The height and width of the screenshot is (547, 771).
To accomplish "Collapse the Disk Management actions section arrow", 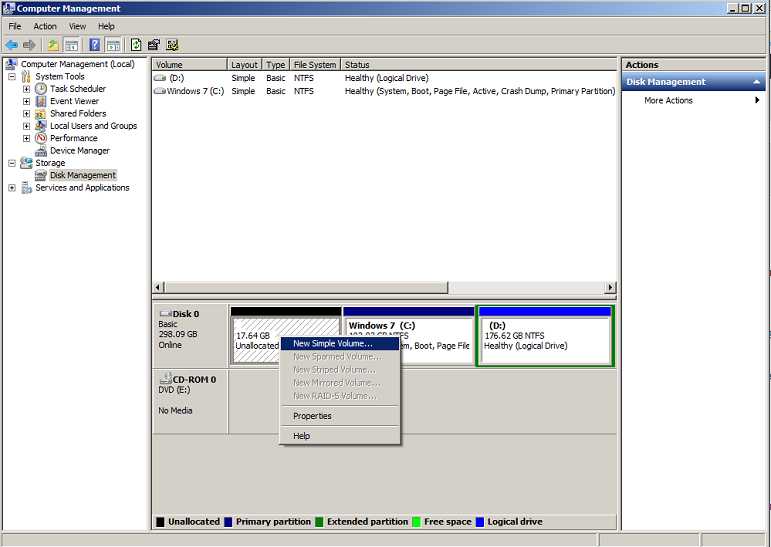I will pyautogui.click(x=757, y=82).
